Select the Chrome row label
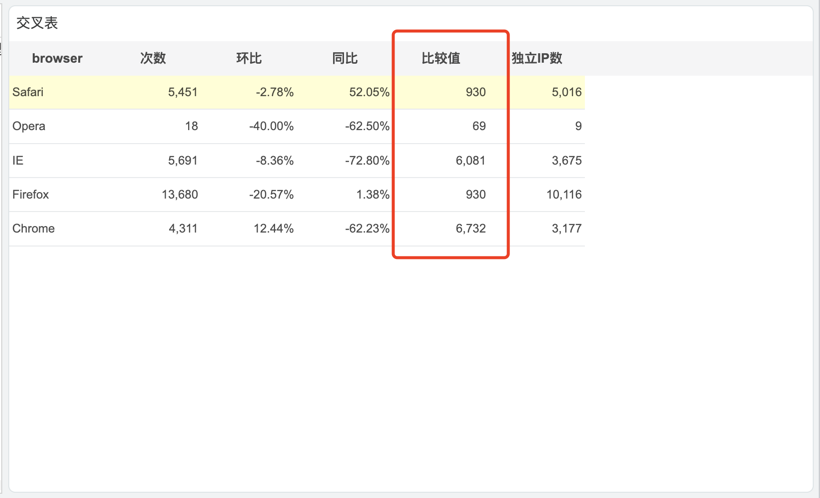 pos(33,229)
